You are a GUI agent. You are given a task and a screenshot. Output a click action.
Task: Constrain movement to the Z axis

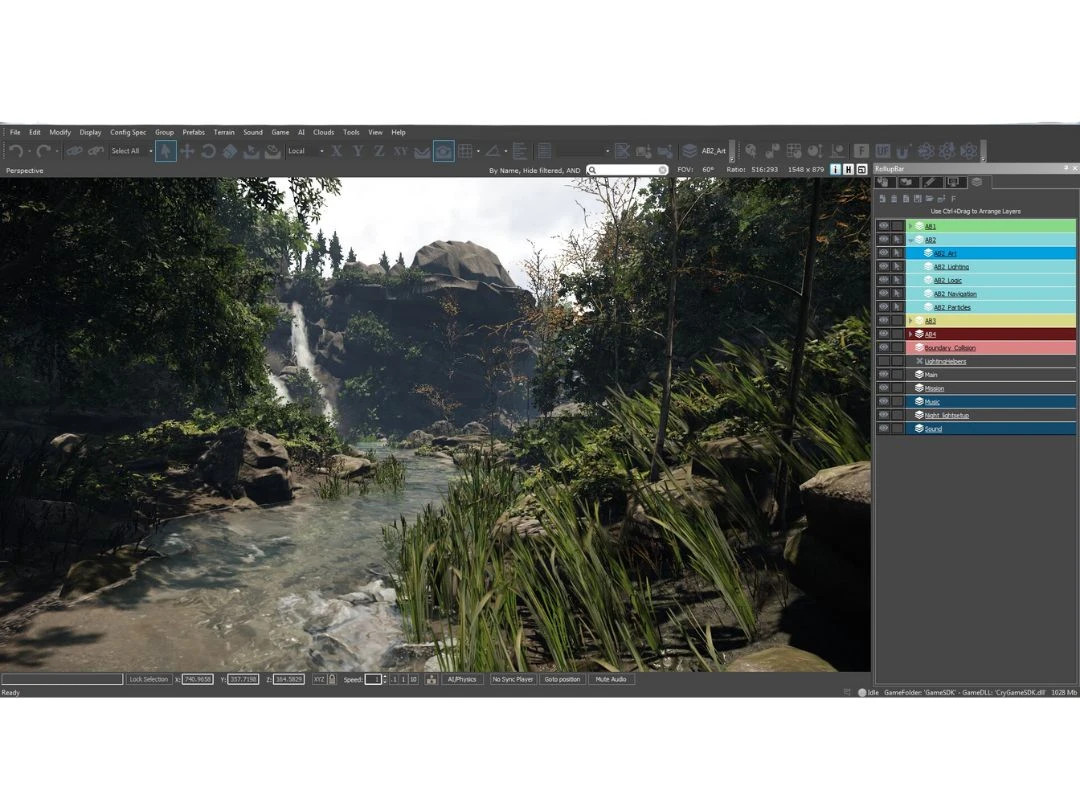click(x=379, y=151)
